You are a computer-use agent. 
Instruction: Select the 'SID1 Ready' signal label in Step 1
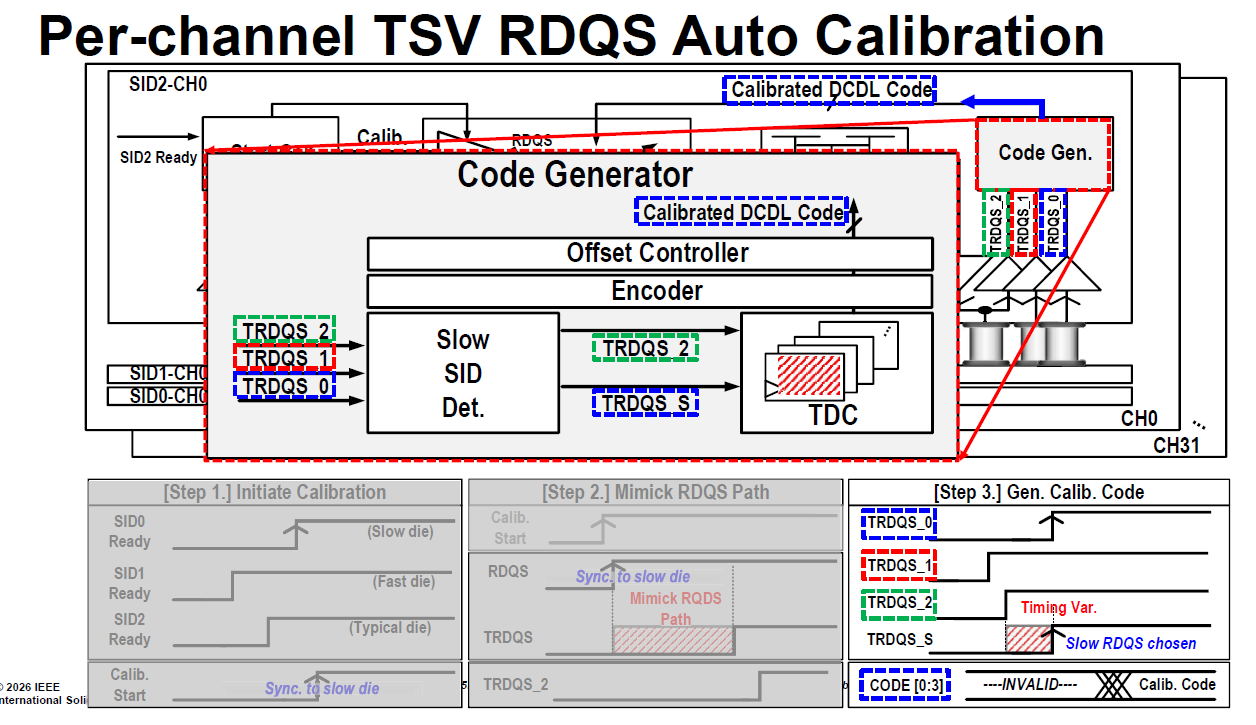130,583
